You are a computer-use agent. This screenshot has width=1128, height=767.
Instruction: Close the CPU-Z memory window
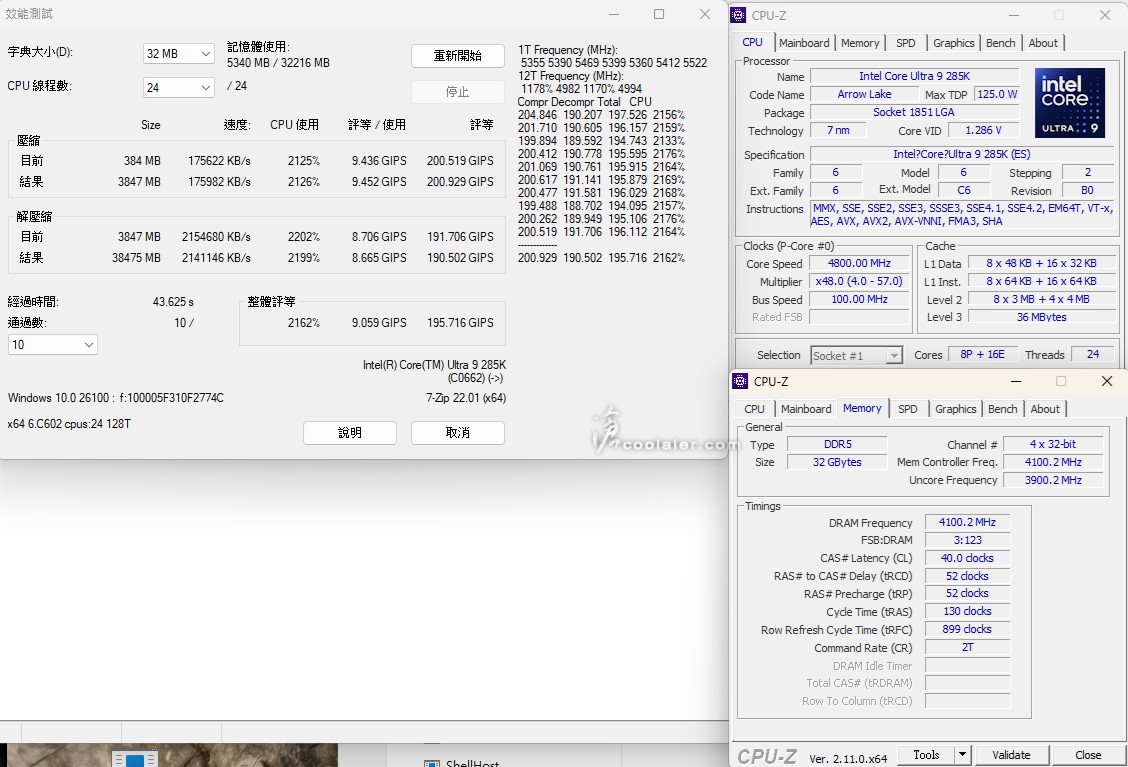click(x=1107, y=381)
